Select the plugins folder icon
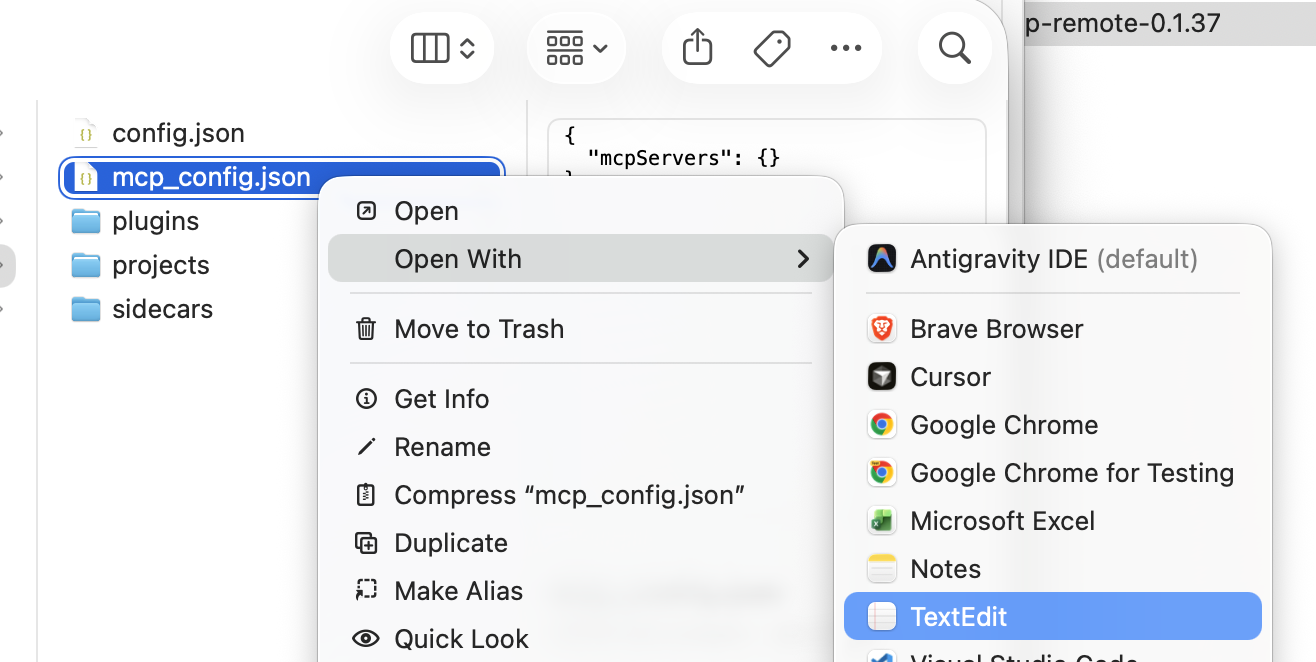The width and height of the screenshot is (1316, 662). 87,221
